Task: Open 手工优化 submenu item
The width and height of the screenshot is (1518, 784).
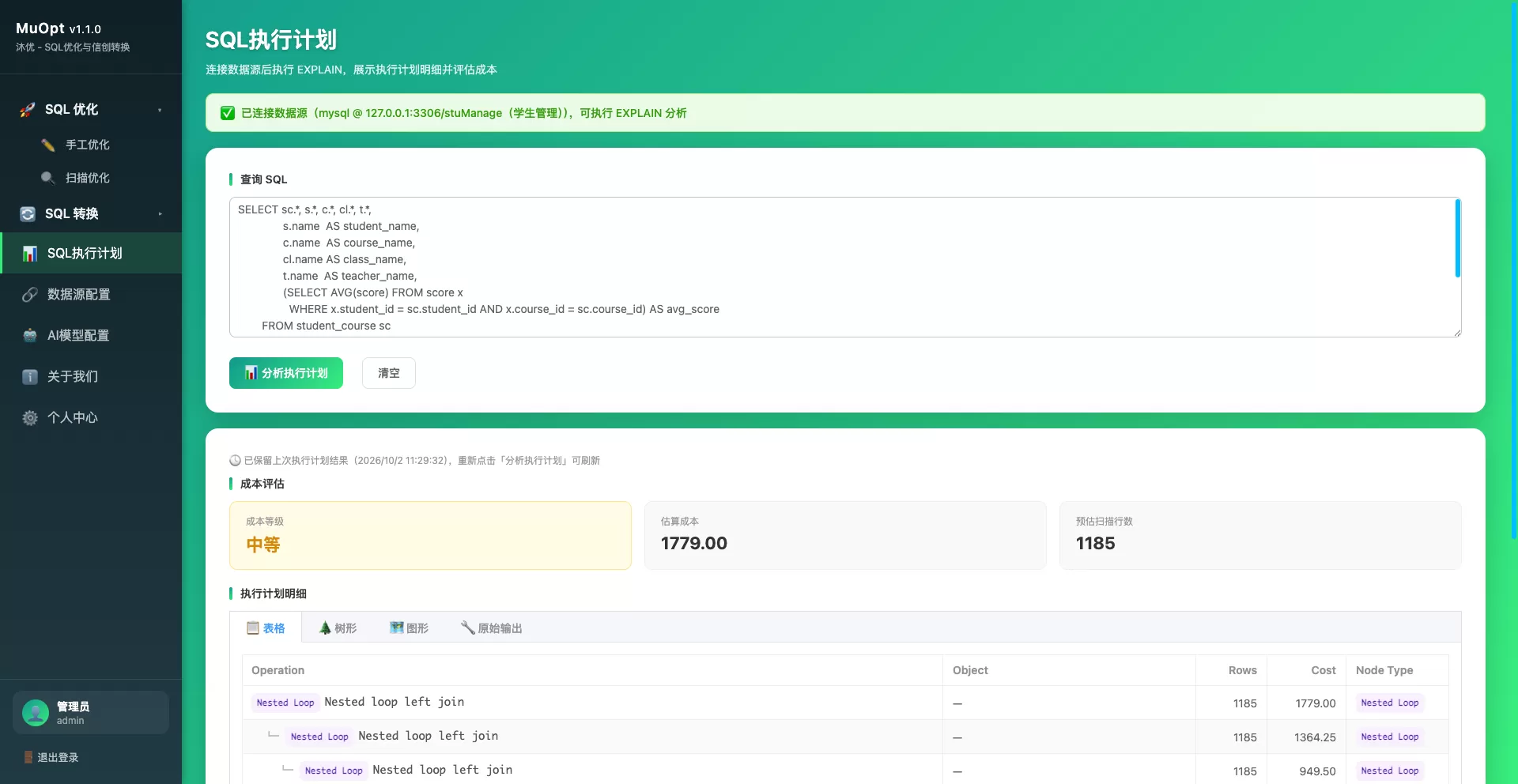Action: tap(91, 145)
